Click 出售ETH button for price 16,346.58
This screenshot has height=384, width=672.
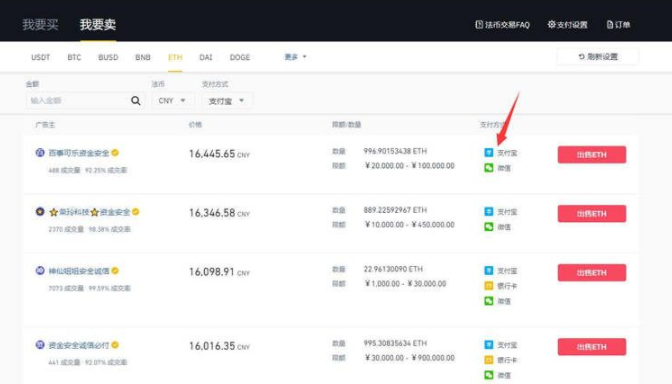pyautogui.click(x=591, y=213)
